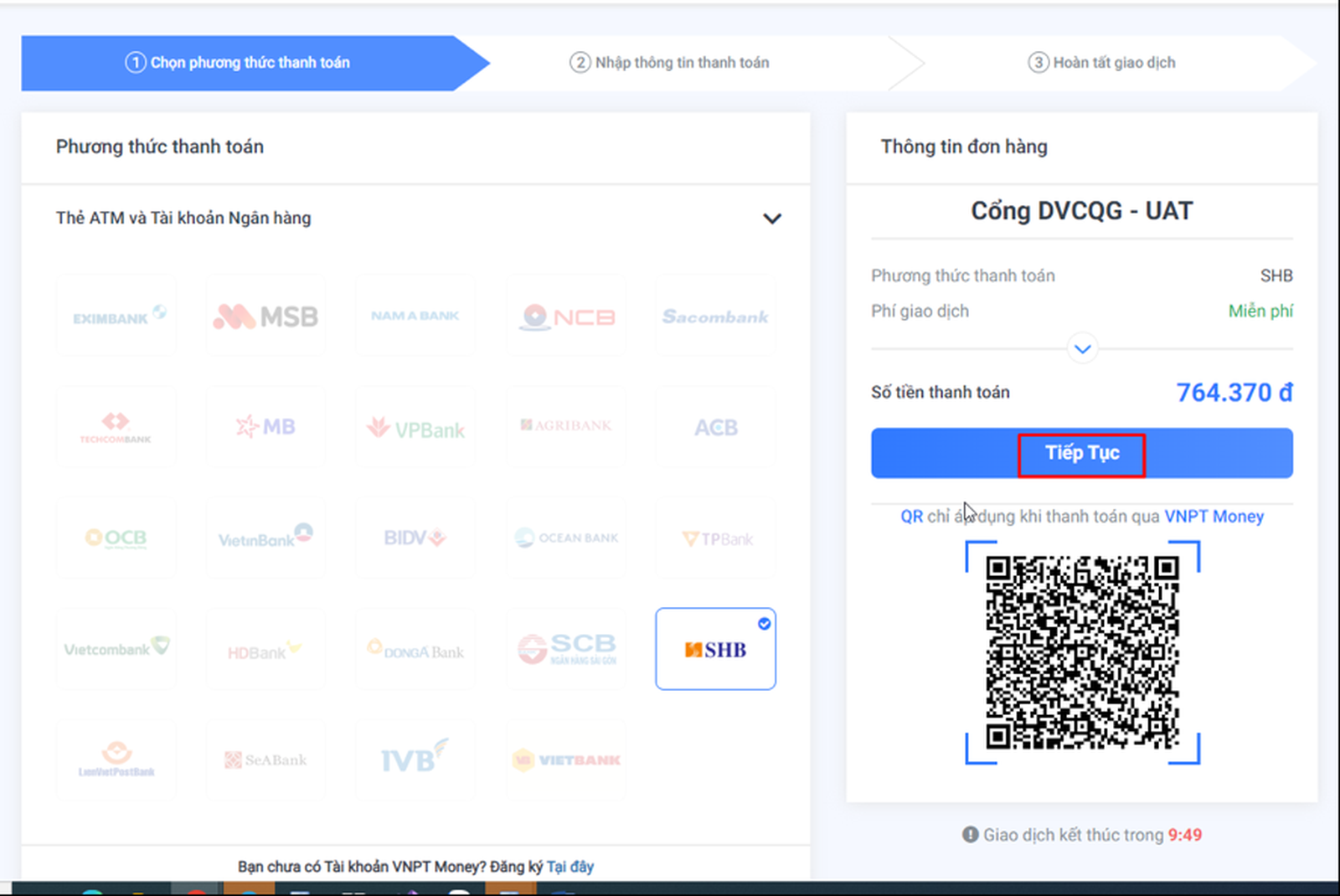
Task: Select the Sacombank radio option
Action: [x=715, y=317]
